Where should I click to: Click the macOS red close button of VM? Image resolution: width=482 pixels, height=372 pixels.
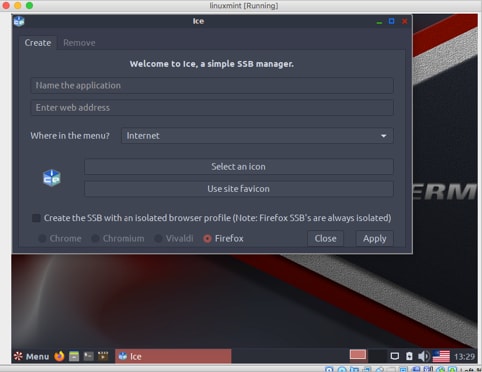6,6
